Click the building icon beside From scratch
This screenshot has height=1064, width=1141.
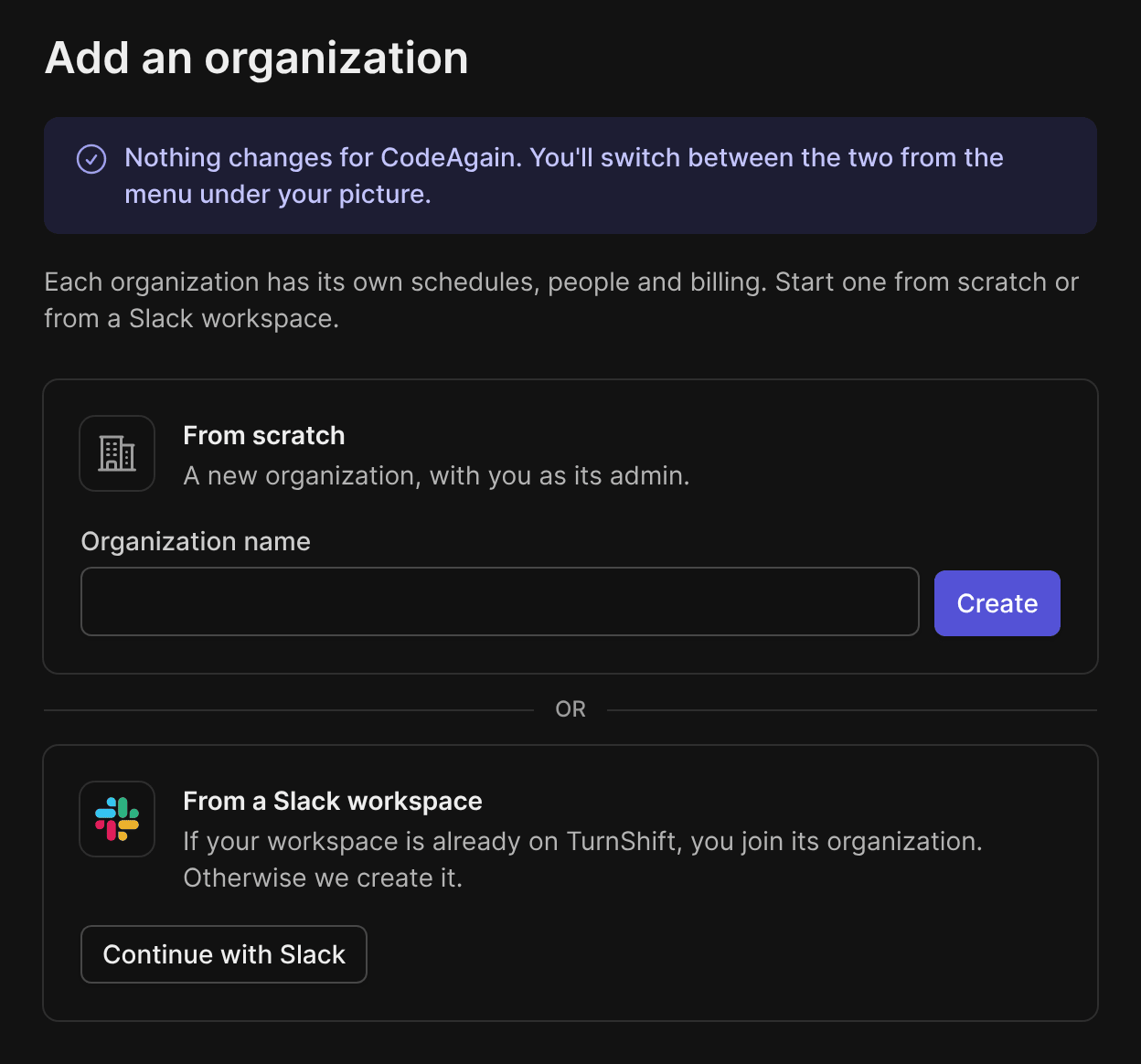[x=117, y=453]
